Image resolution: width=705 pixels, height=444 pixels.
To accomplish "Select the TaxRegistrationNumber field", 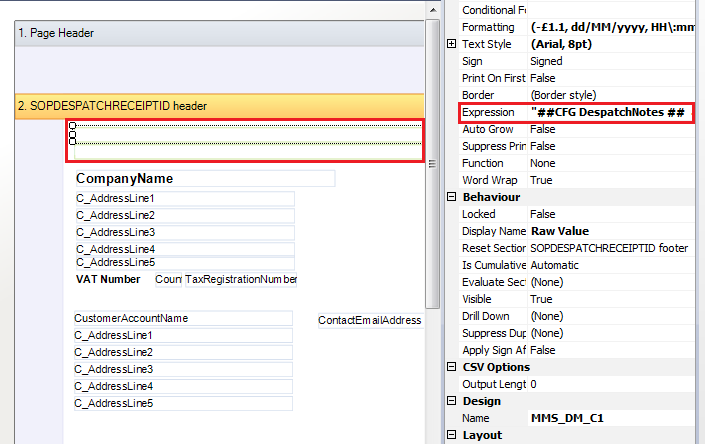I will [240, 280].
